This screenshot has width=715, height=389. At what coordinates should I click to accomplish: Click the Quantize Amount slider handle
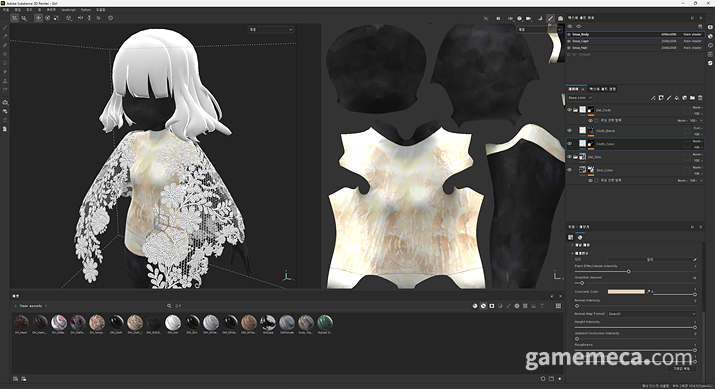[582, 283]
